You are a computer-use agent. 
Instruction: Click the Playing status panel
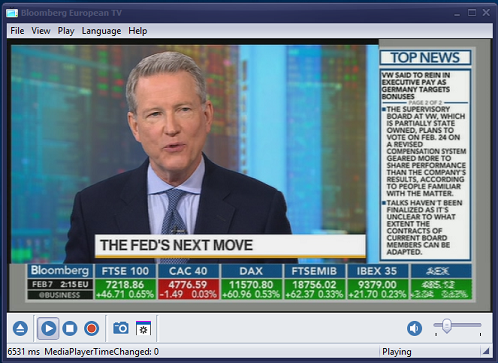click(x=430, y=352)
